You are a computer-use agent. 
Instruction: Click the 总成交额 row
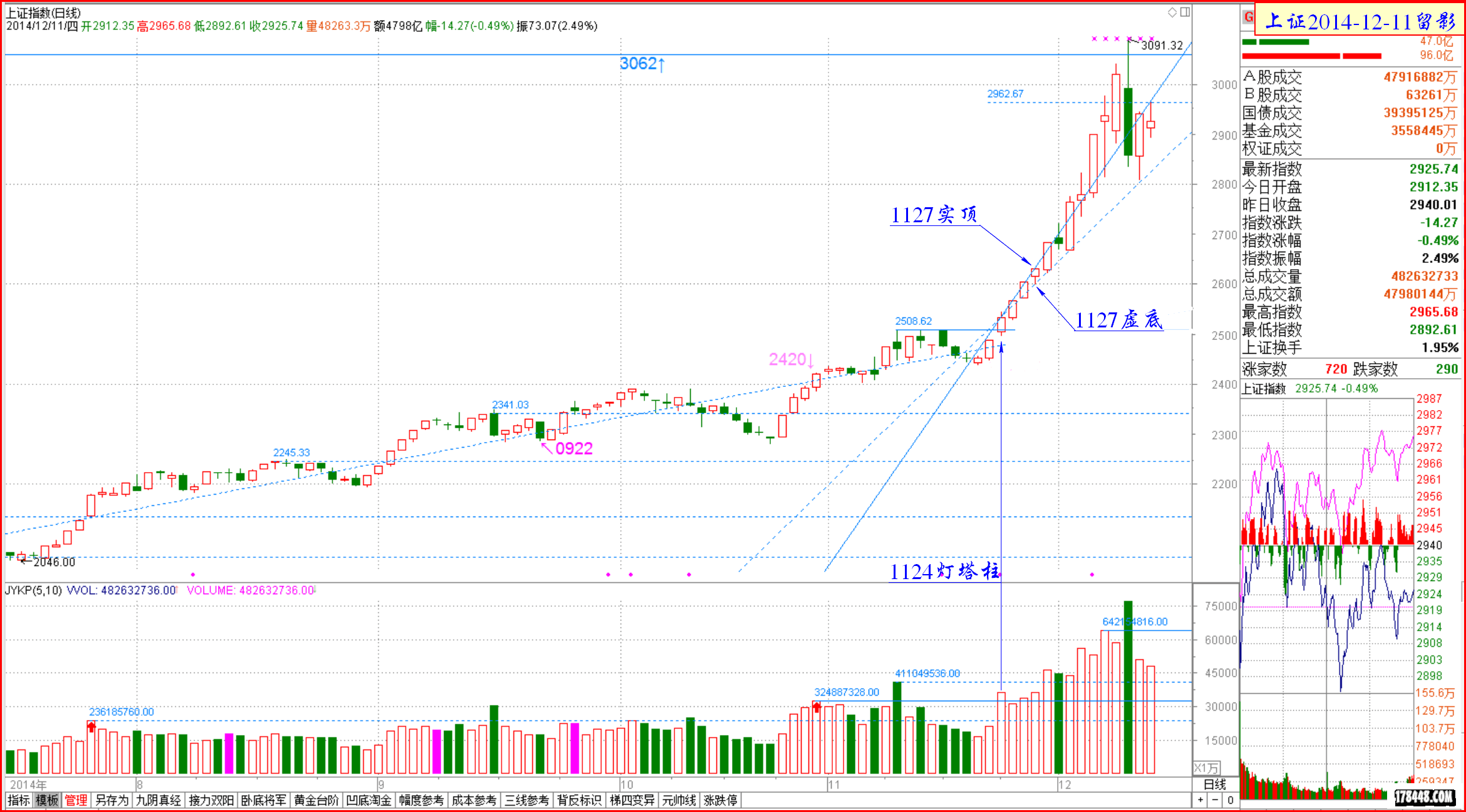[x=1350, y=294]
